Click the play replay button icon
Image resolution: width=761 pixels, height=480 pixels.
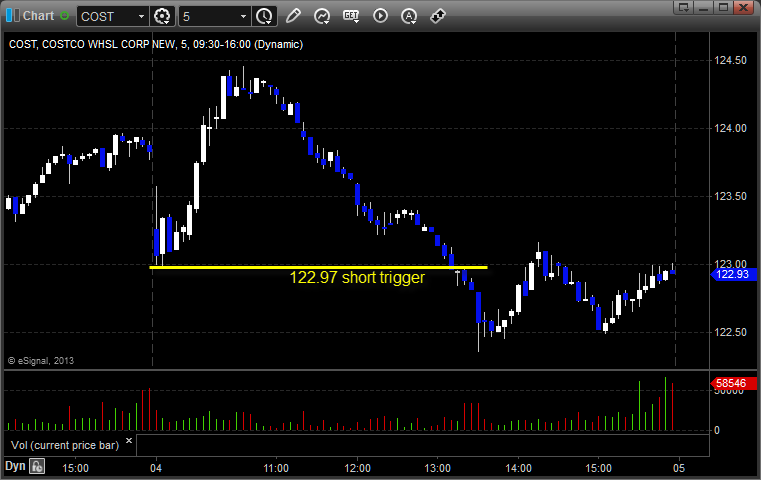(x=380, y=16)
